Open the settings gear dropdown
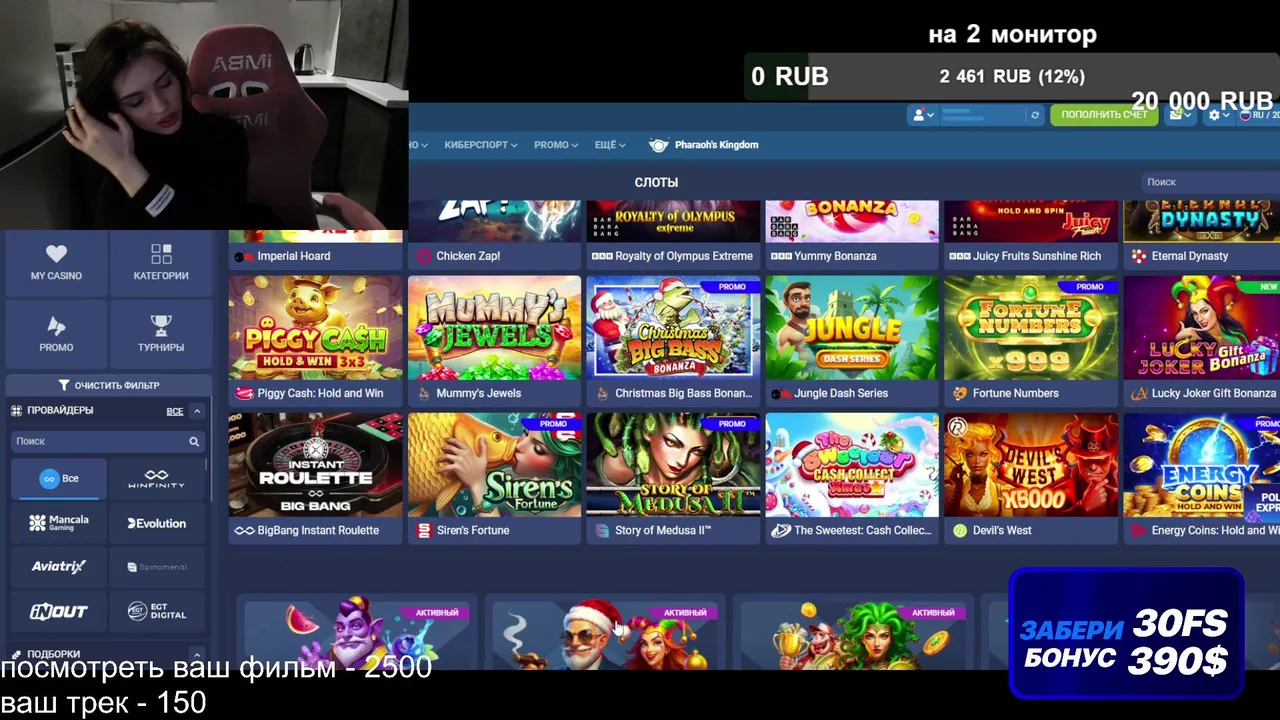The height and width of the screenshot is (720, 1280). [1218, 115]
